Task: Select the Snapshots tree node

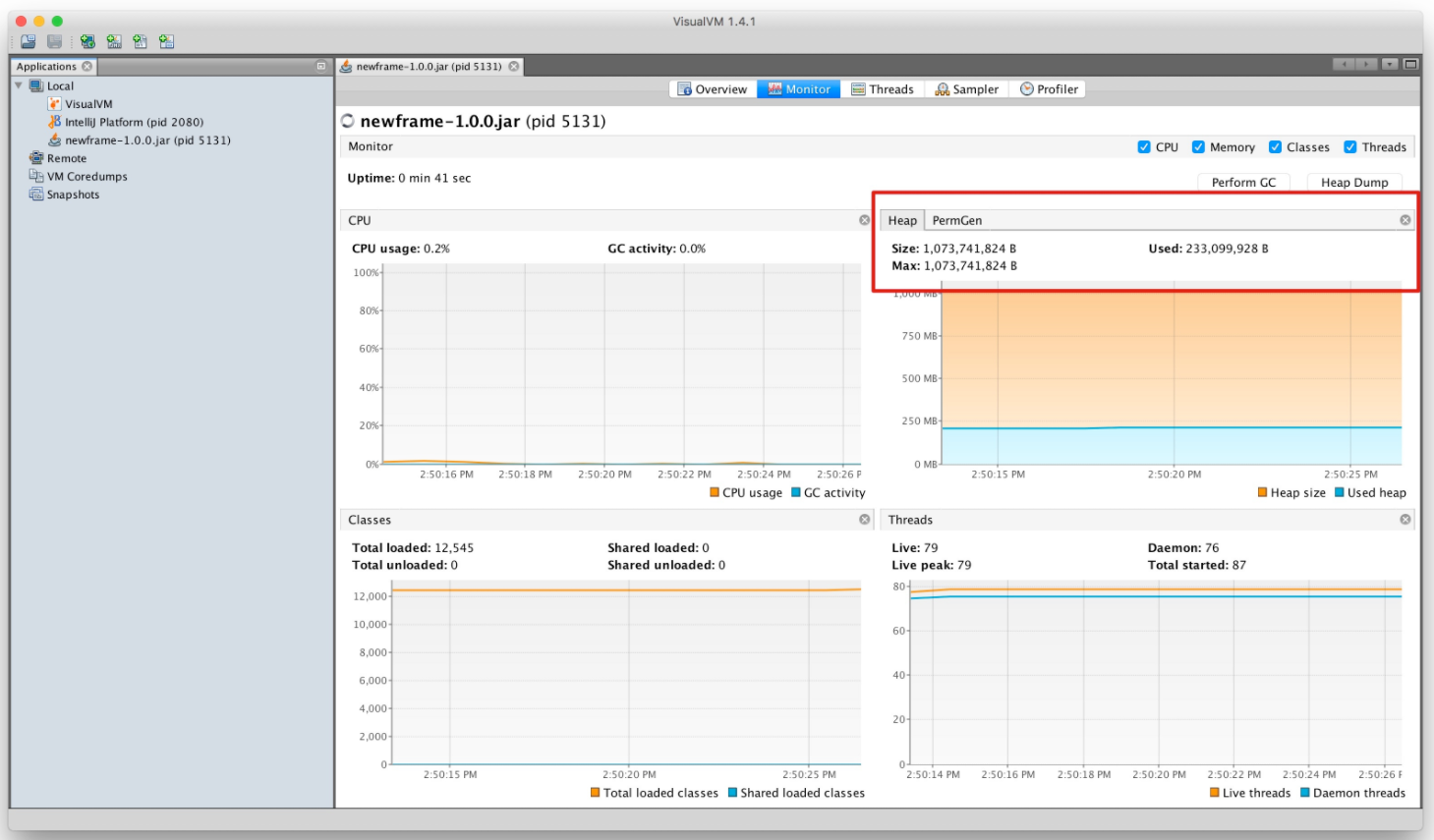Action: pyautogui.click(x=74, y=195)
